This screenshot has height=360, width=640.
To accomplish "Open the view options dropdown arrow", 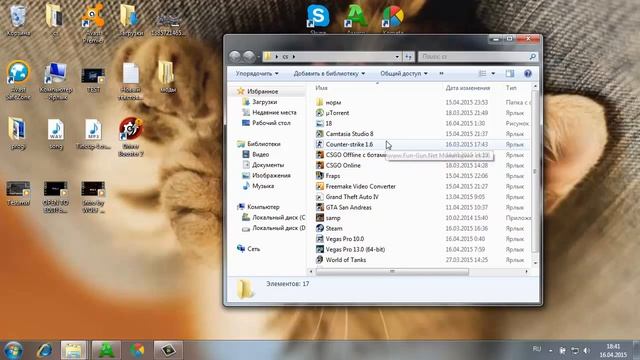I will pos(493,73).
